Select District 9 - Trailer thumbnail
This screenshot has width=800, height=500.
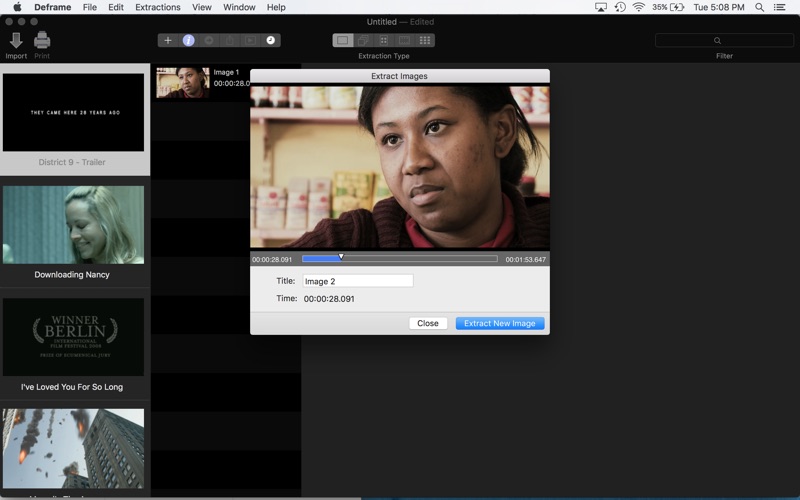pyautogui.click(x=73, y=112)
